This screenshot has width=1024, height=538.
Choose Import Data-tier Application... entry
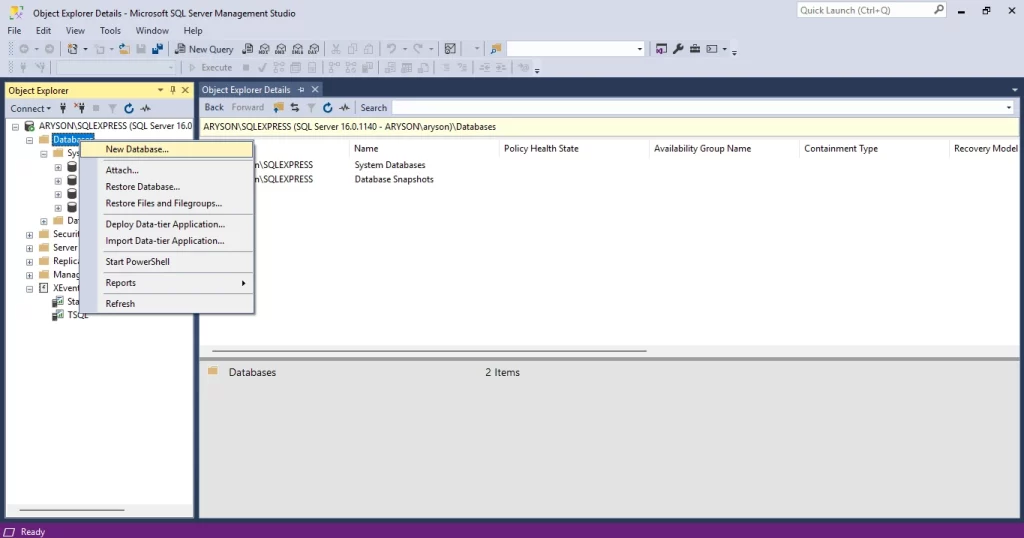(x=167, y=241)
